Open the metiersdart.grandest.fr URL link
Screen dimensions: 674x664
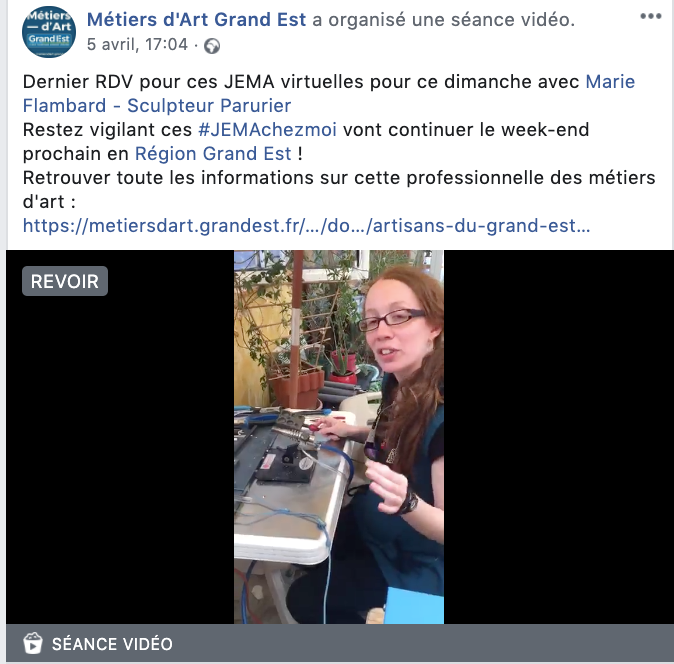click(306, 226)
